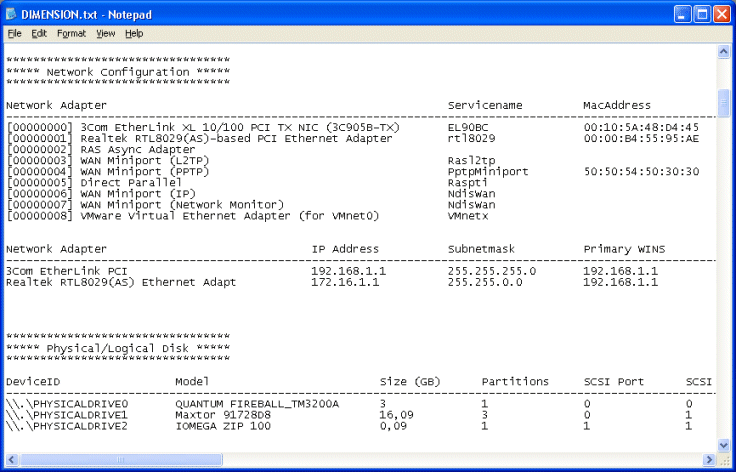The width and height of the screenshot is (736, 472).
Task: Click MAC address 50:50:54:50:30:30
Action: (642, 172)
